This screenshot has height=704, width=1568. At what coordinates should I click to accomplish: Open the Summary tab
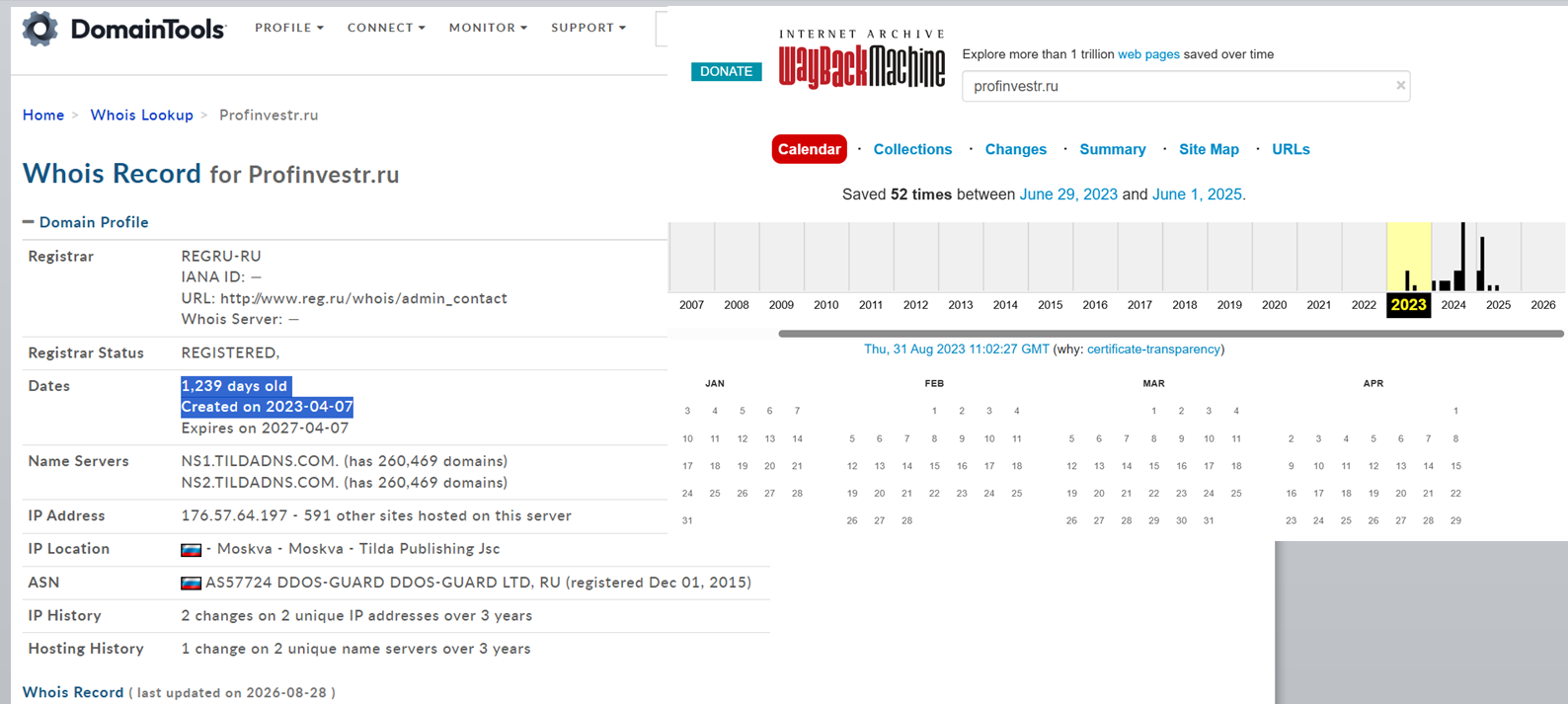pos(1113,149)
